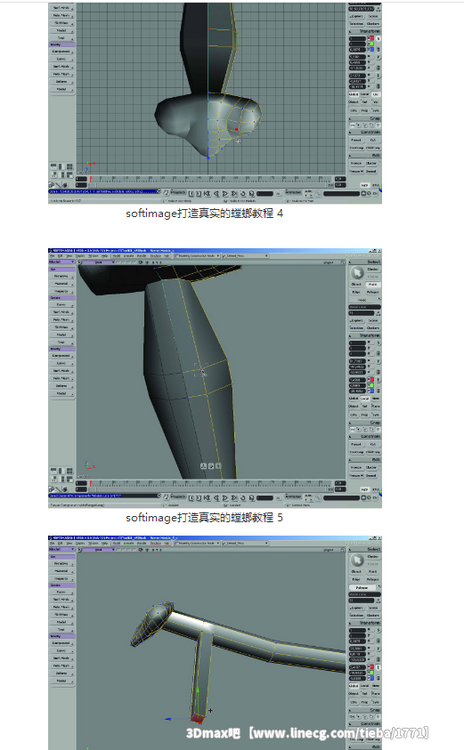The width and height of the screenshot is (464, 750).
Task: Click play forward button in tutorial 5 screenshot
Action: [225, 498]
